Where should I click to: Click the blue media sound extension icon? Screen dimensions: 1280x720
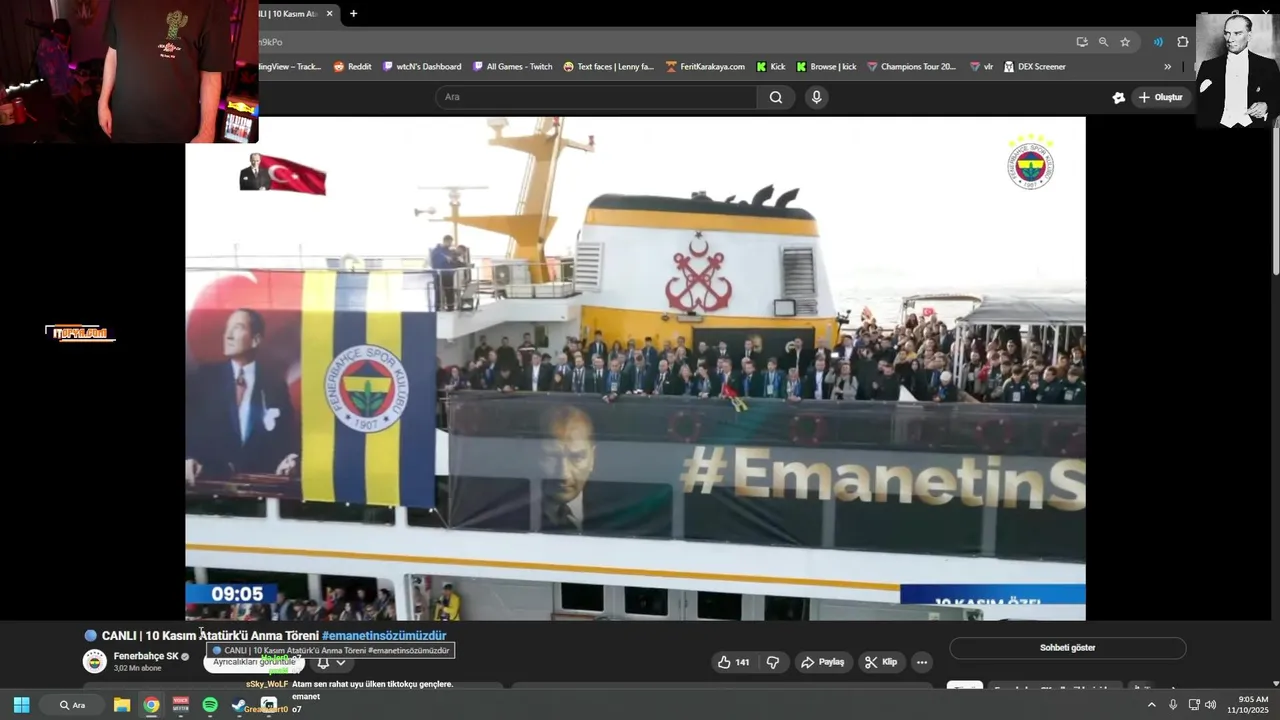pos(1158,42)
